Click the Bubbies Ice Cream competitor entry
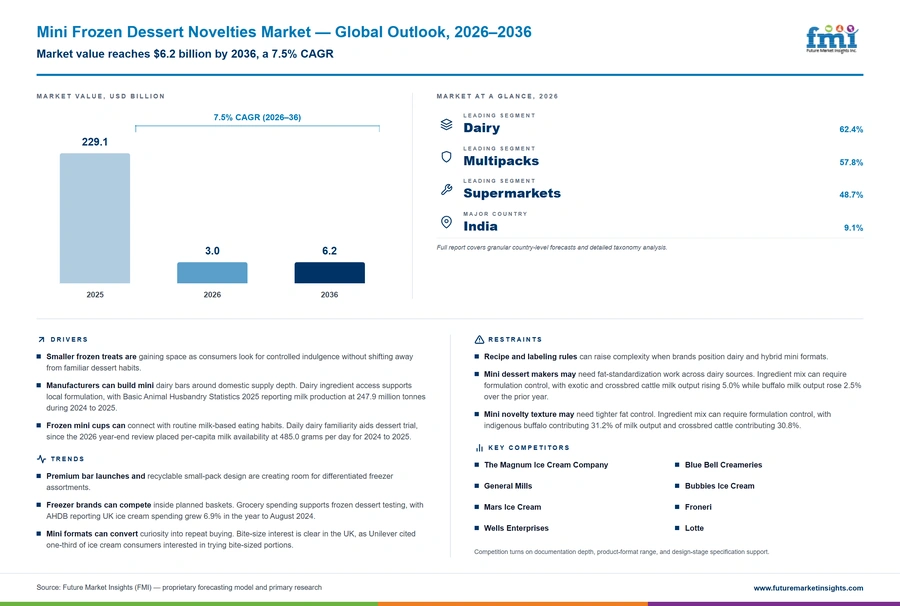 [720, 486]
